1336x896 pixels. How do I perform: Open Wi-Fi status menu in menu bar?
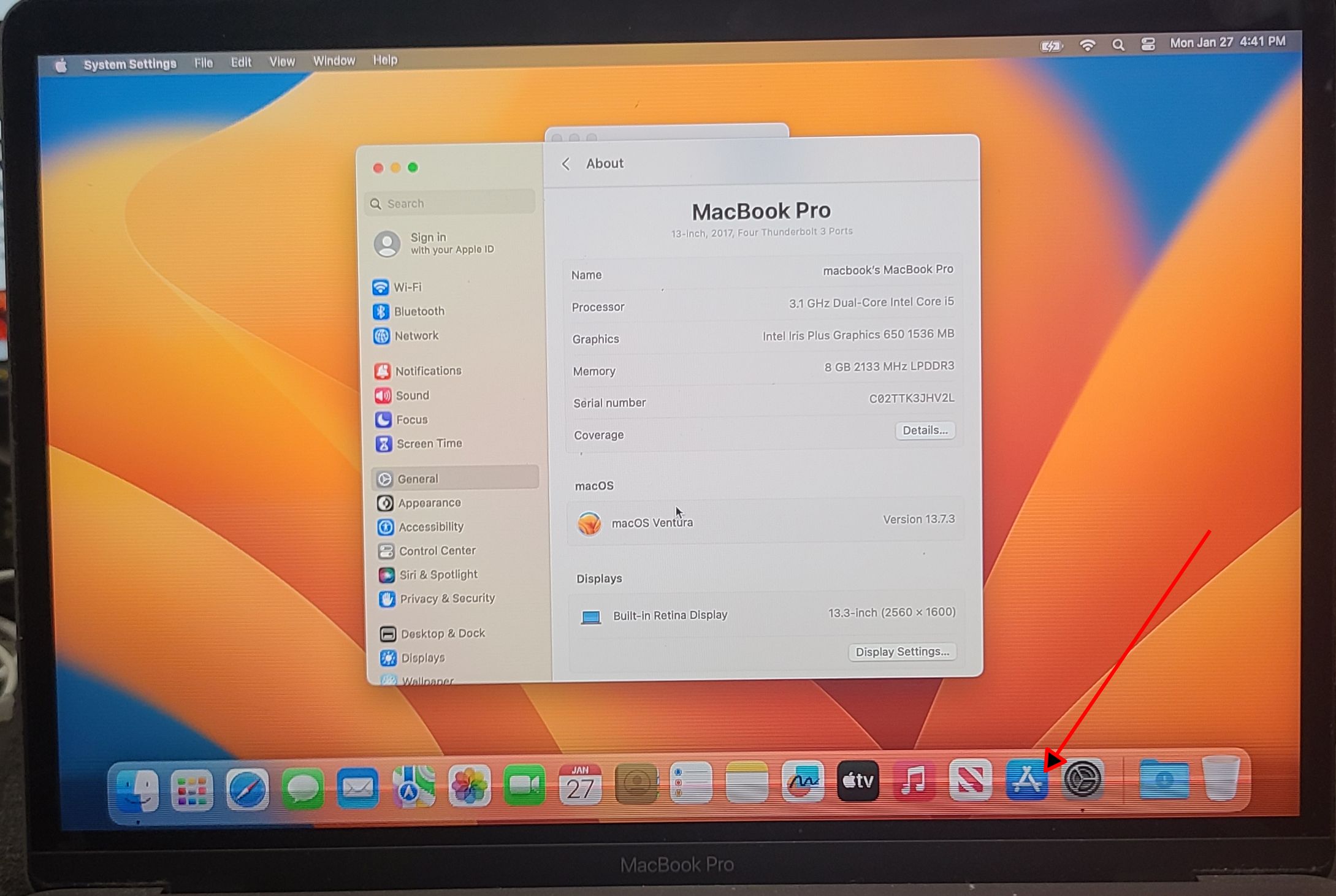1087,45
